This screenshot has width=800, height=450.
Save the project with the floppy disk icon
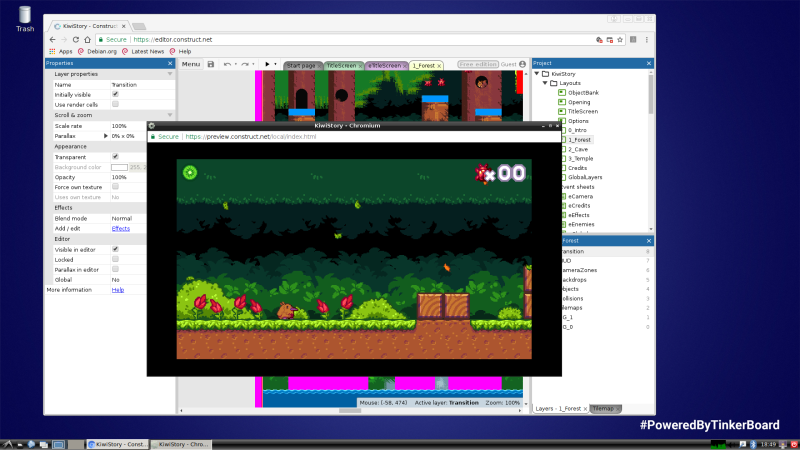pos(211,64)
